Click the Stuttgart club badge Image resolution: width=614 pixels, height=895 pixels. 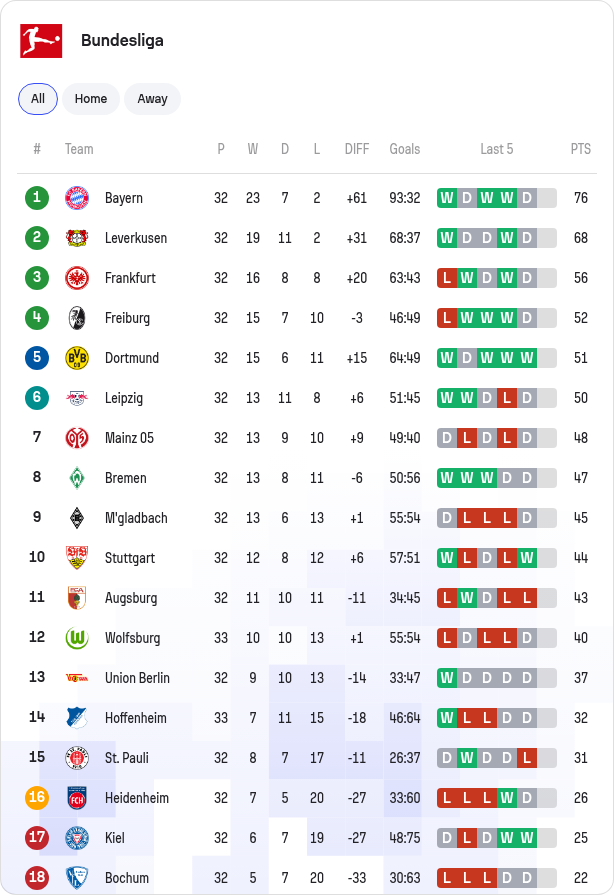(77, 558)
